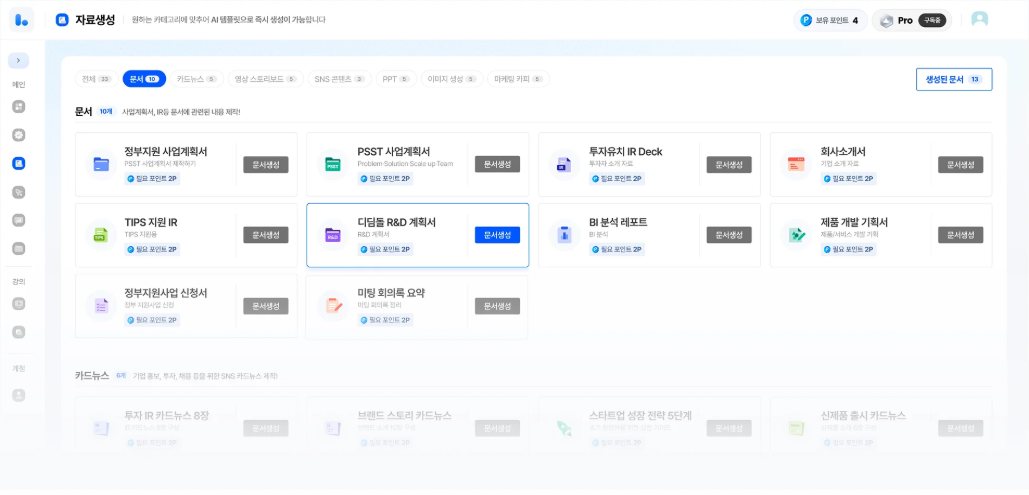1029x495 pixels.
Task: Click the PSST 사업계획서 title
Action: click(394, 152)
